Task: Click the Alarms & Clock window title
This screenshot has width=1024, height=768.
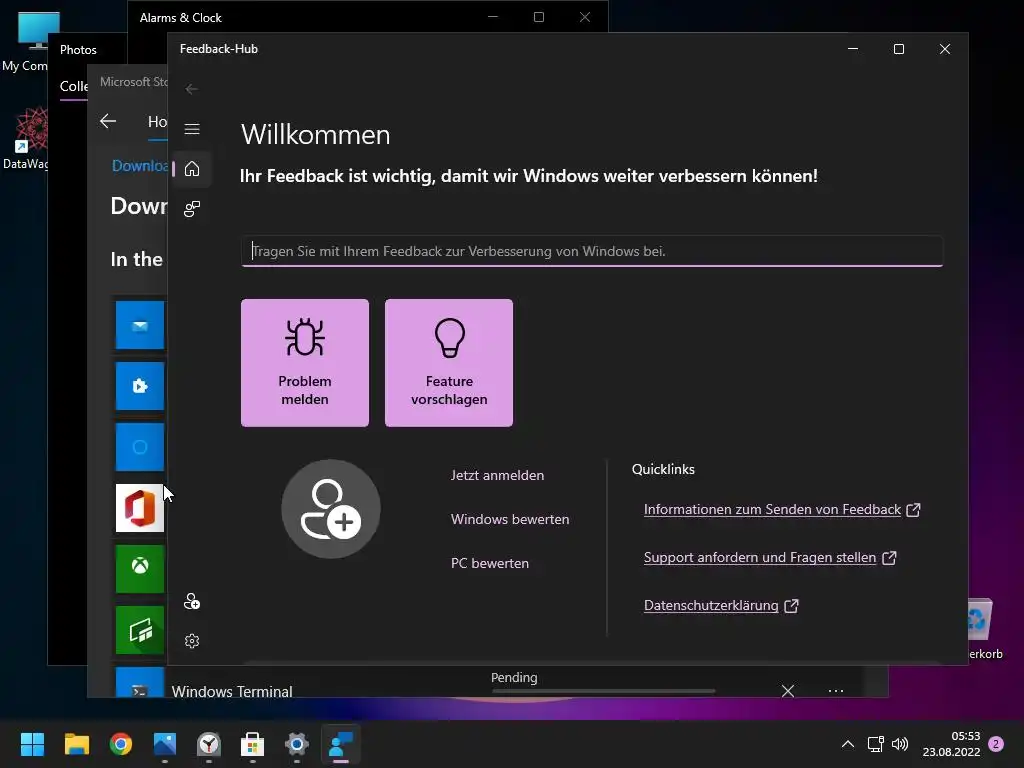Action: pos(180,18)
